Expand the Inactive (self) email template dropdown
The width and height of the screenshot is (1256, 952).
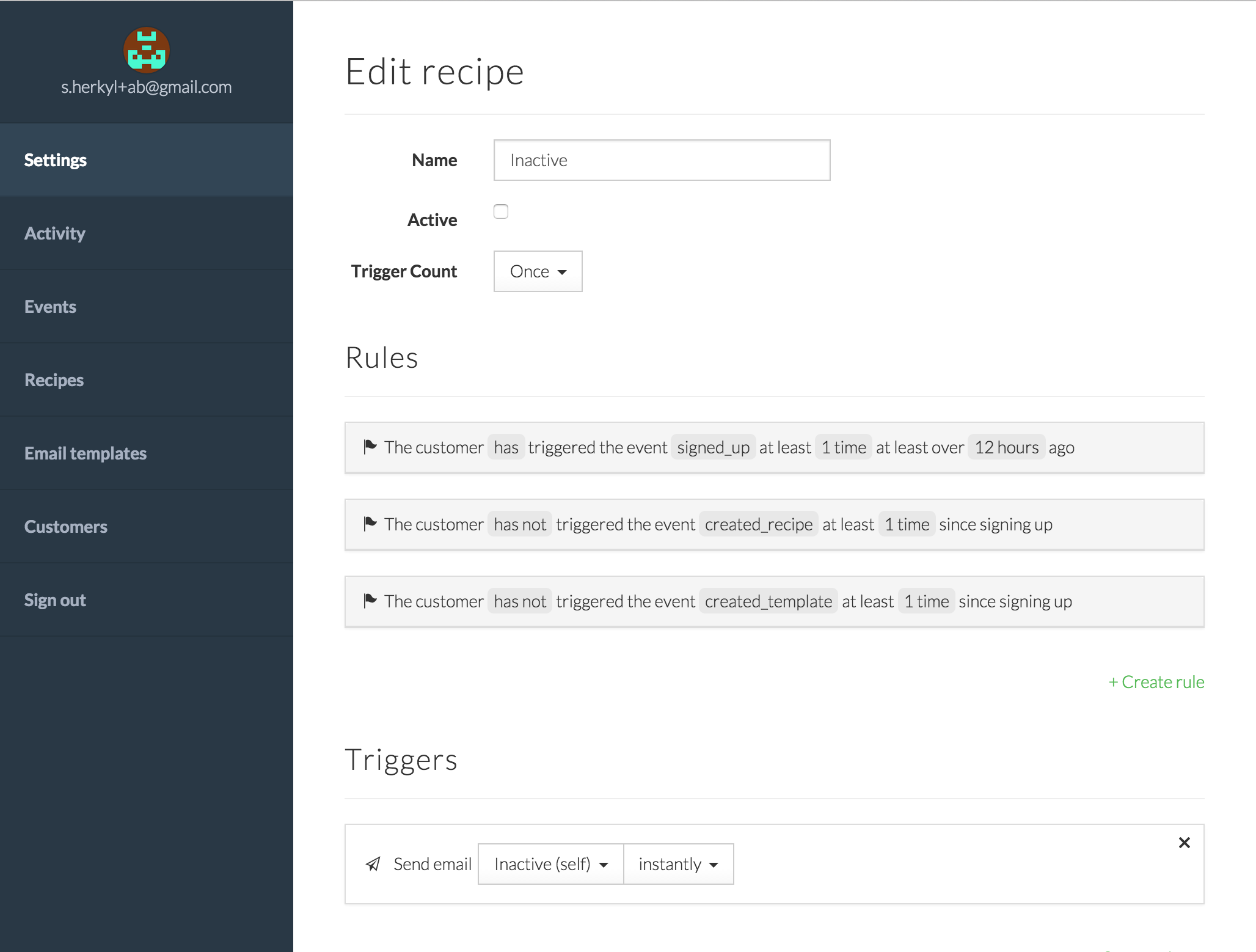tap(550, 864)
